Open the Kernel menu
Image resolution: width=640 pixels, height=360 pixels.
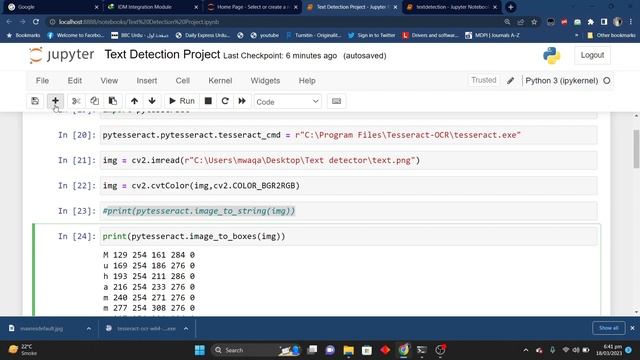(x=220, y=81)
